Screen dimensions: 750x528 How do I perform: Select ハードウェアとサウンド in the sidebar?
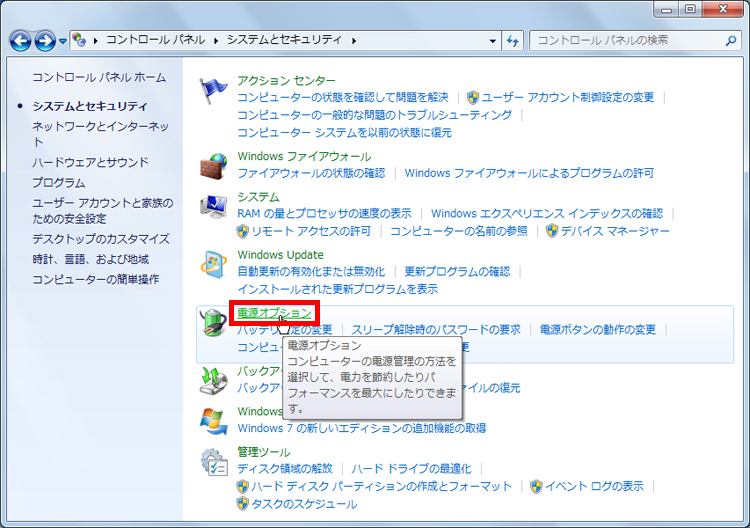pos(90,162)
